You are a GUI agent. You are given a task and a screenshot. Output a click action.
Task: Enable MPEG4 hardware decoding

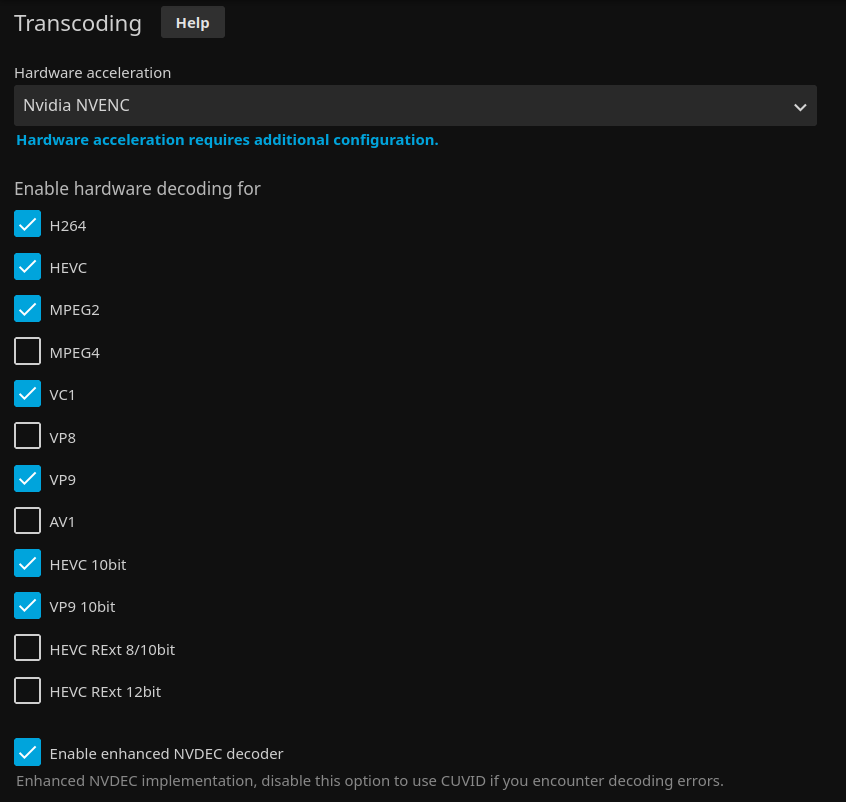tap(28, 352)
